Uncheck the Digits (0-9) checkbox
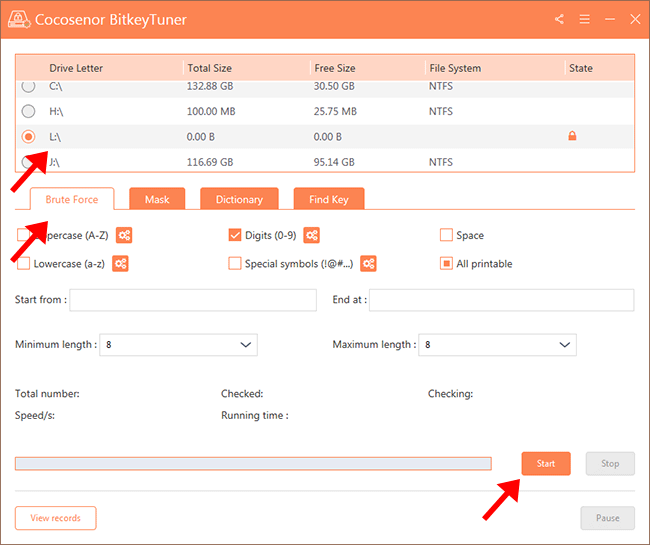The width and height of the screenshot is (650, 545). [x=235, y=235]
